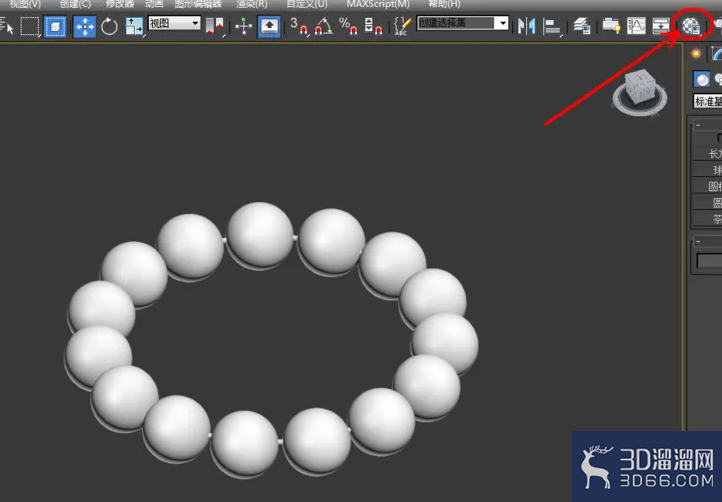This screenshot has height=502, width=722.
Task: Open the 帮助(H) menu
Action: click(444, 4)
